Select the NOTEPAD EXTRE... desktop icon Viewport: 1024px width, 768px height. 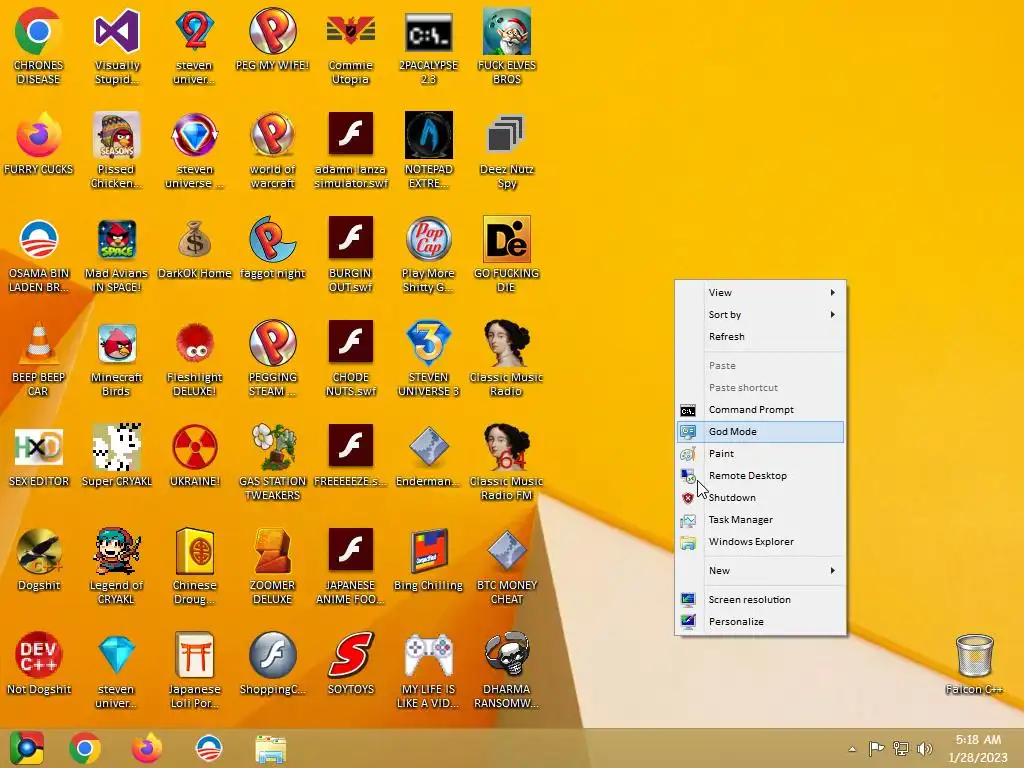click(428, 150)
